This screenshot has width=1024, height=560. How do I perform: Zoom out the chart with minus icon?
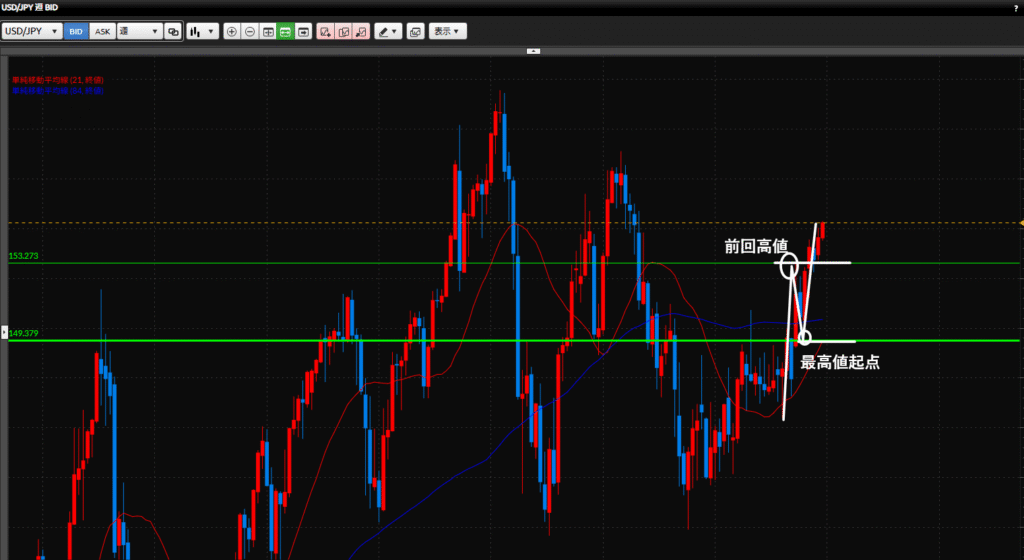[250, 31]
